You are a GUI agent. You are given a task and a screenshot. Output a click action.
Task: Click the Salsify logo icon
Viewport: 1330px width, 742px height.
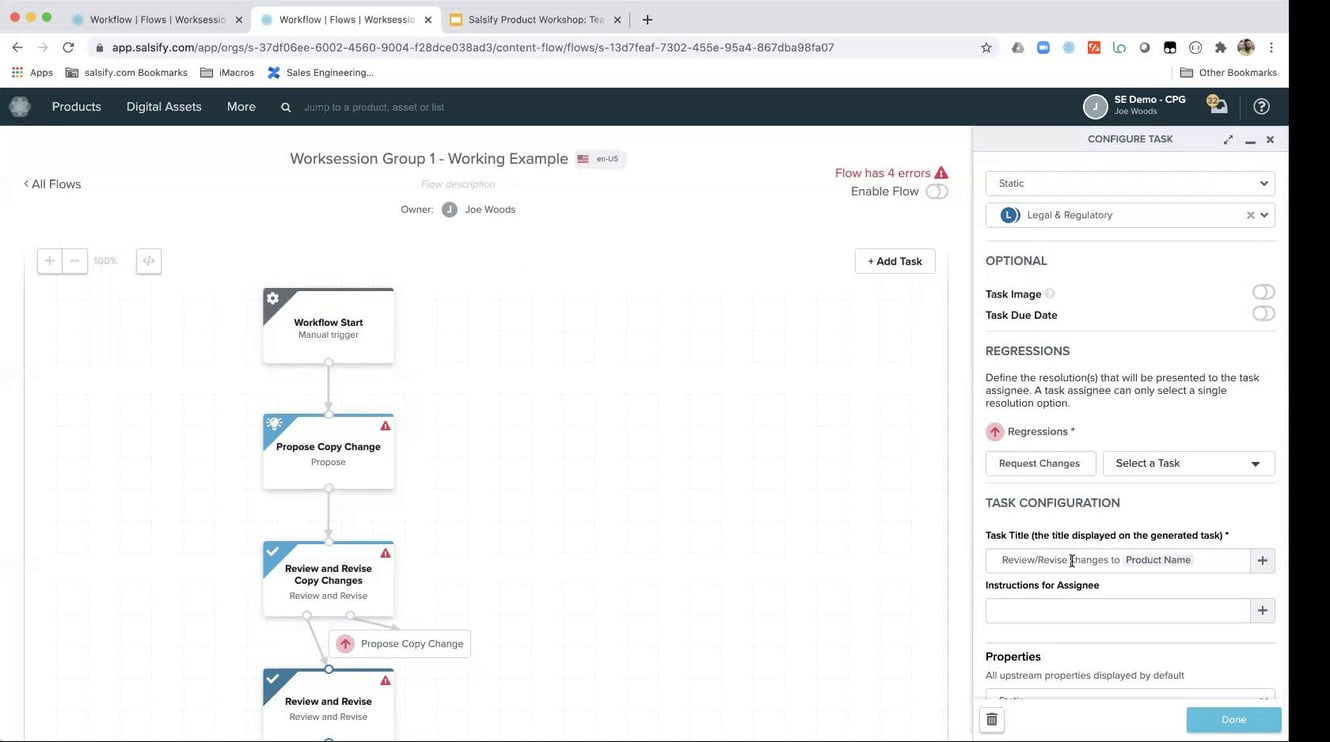[20, 107]
